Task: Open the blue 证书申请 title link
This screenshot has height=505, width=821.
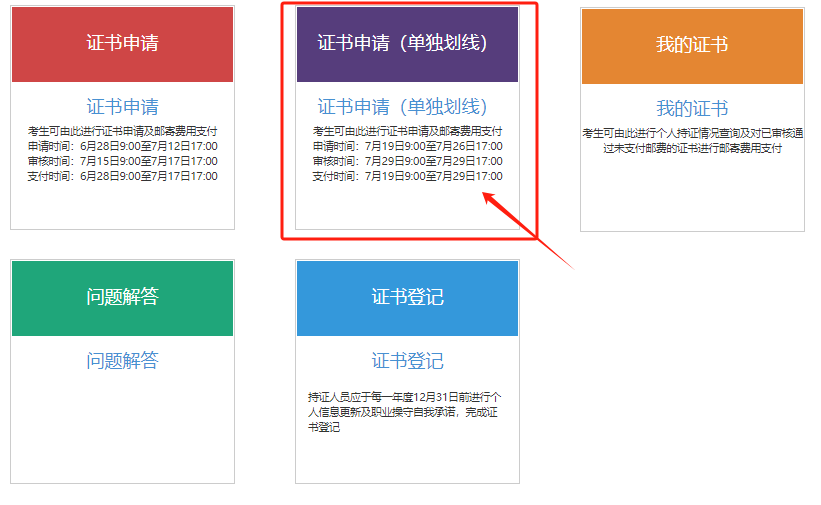Action: [122, 107]
